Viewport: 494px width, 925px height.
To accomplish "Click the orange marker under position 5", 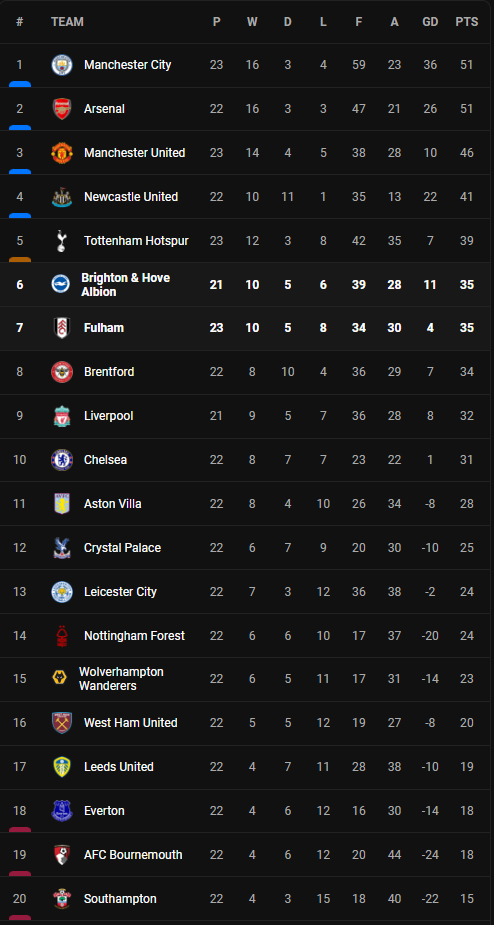I will tap(20, 260).
